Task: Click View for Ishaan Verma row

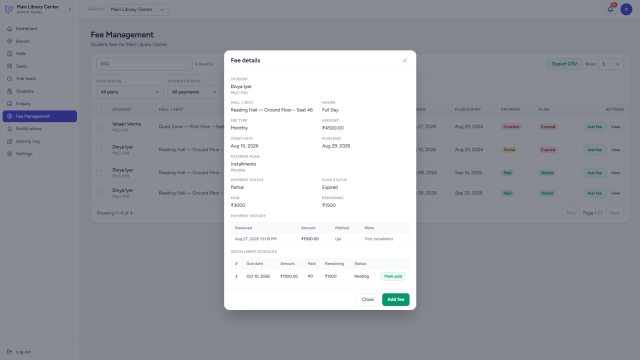Action: [615, 127]
